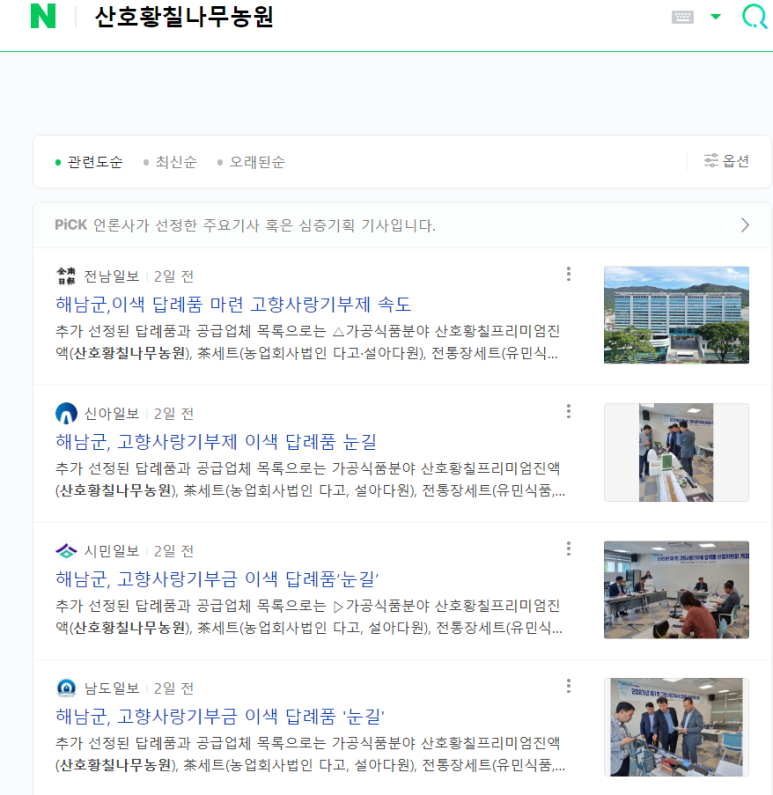773x795 pixels.
Task: Open the 전남일보 press name link
Action: coord(112,276)
